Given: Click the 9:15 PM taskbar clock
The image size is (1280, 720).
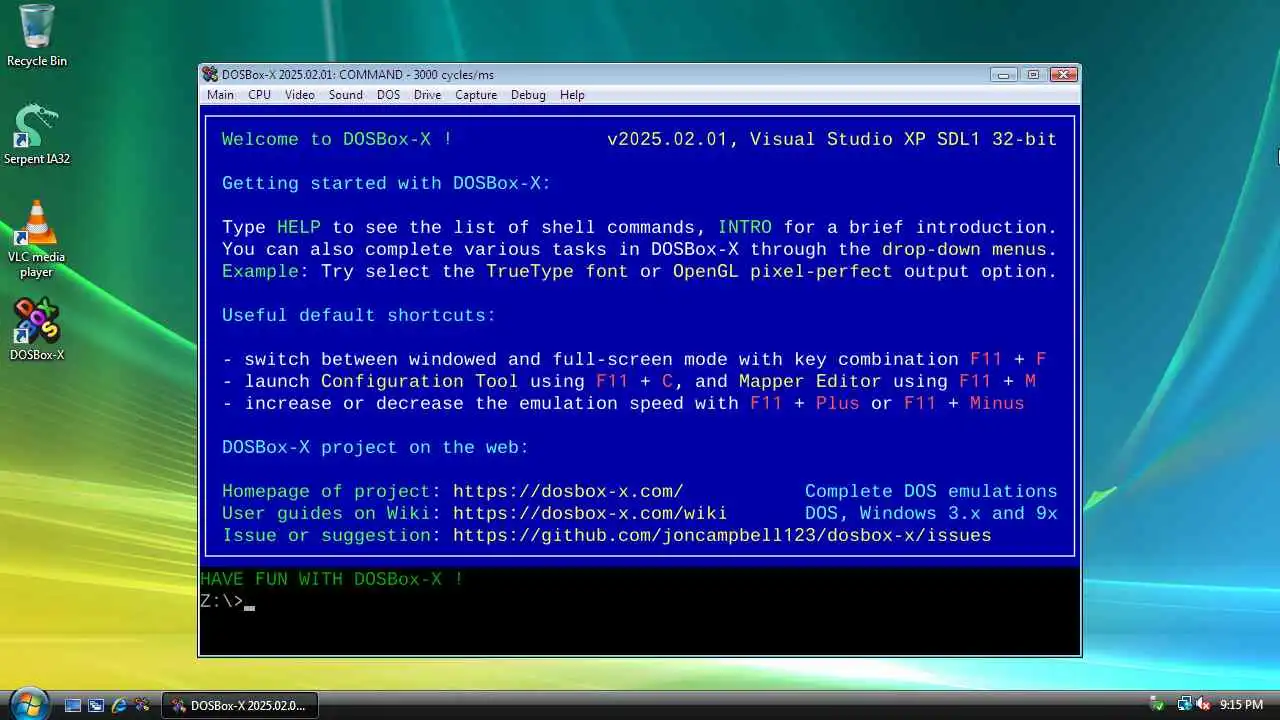Looking at the screenshot, I should coord(1241,705).
